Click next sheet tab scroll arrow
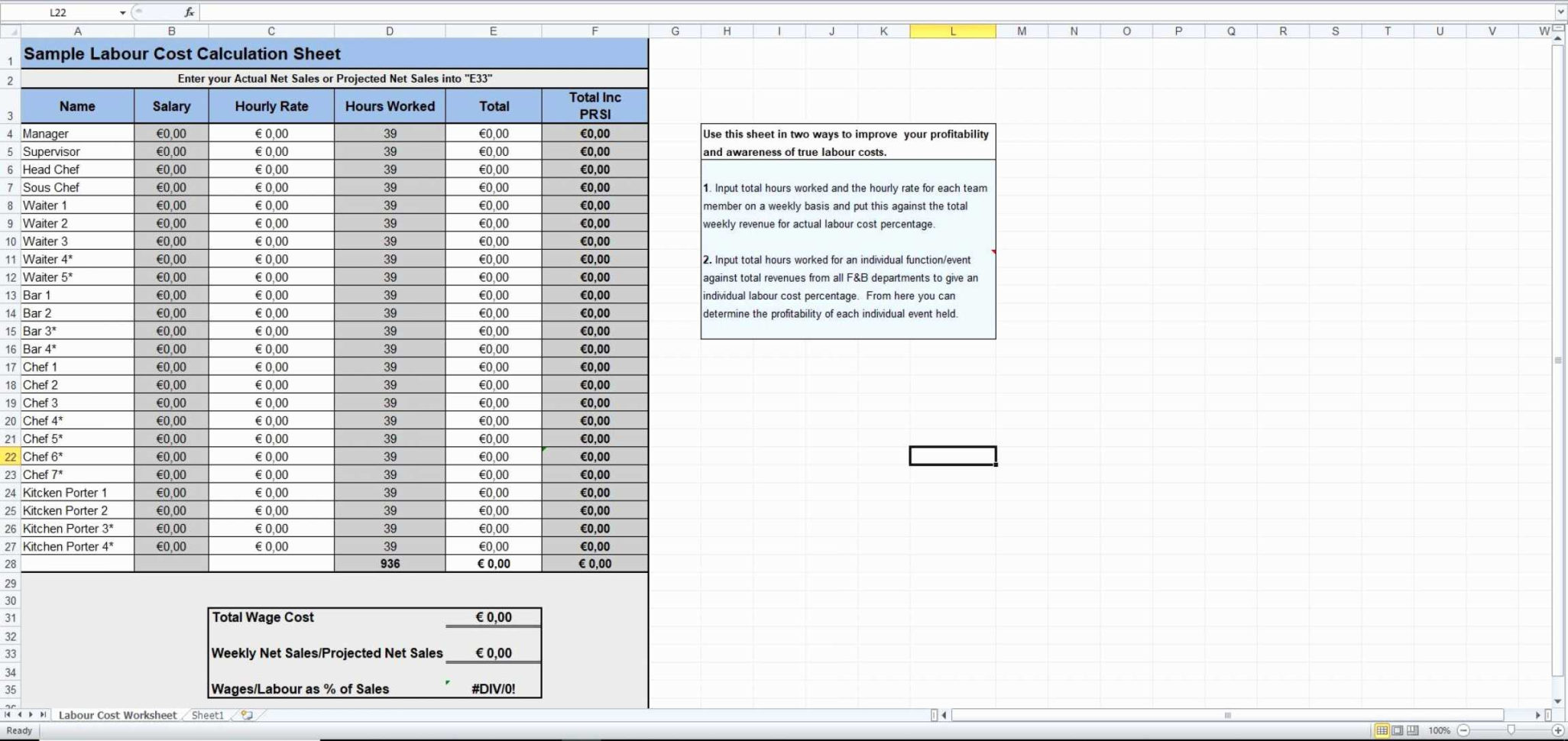The width and height of the screenshot is (1568, 741). click(31, 715)
